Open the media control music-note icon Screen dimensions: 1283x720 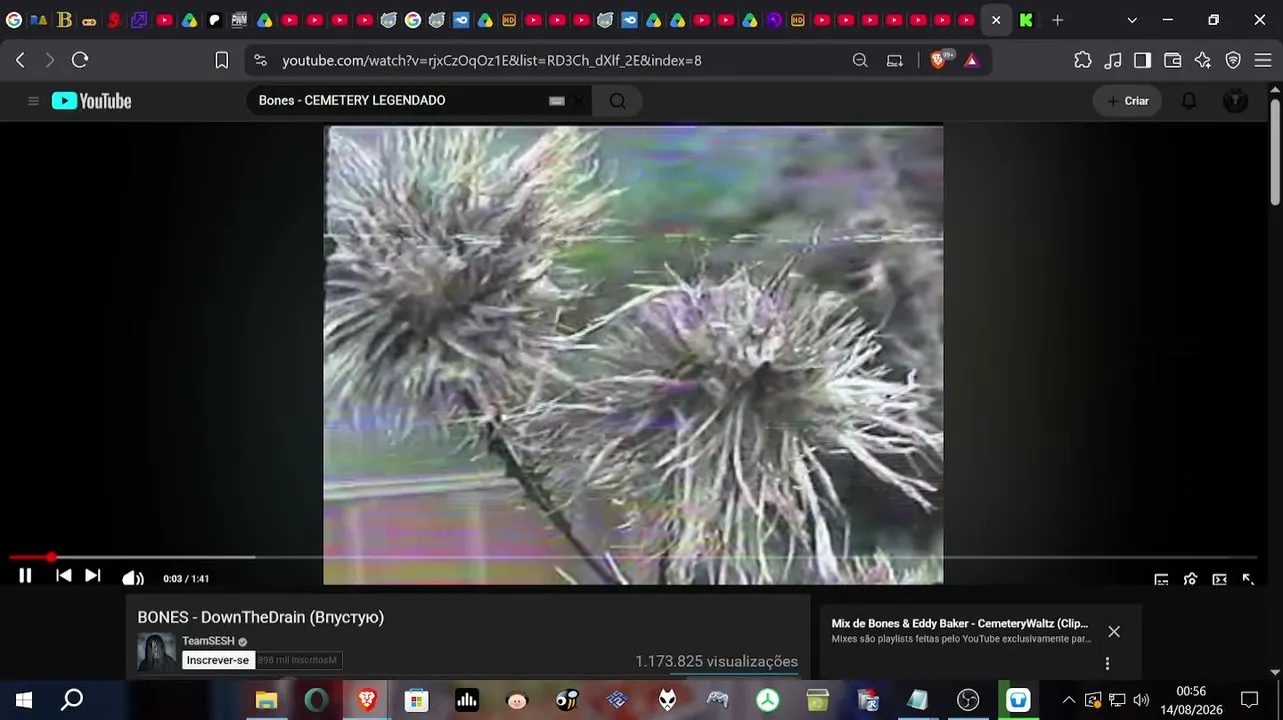(1113, 60)
